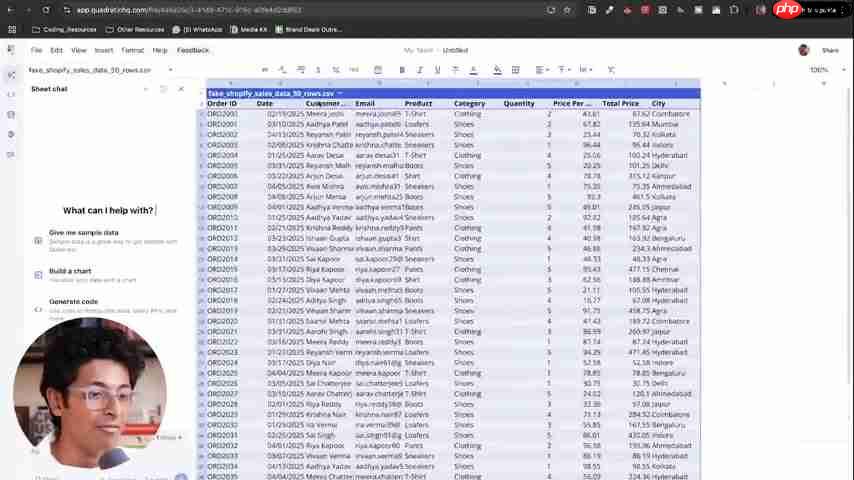Open the 'Media Kit' bookmark
Image resolution: width=854 pixels, height=480 pixels.
point(248,29)
